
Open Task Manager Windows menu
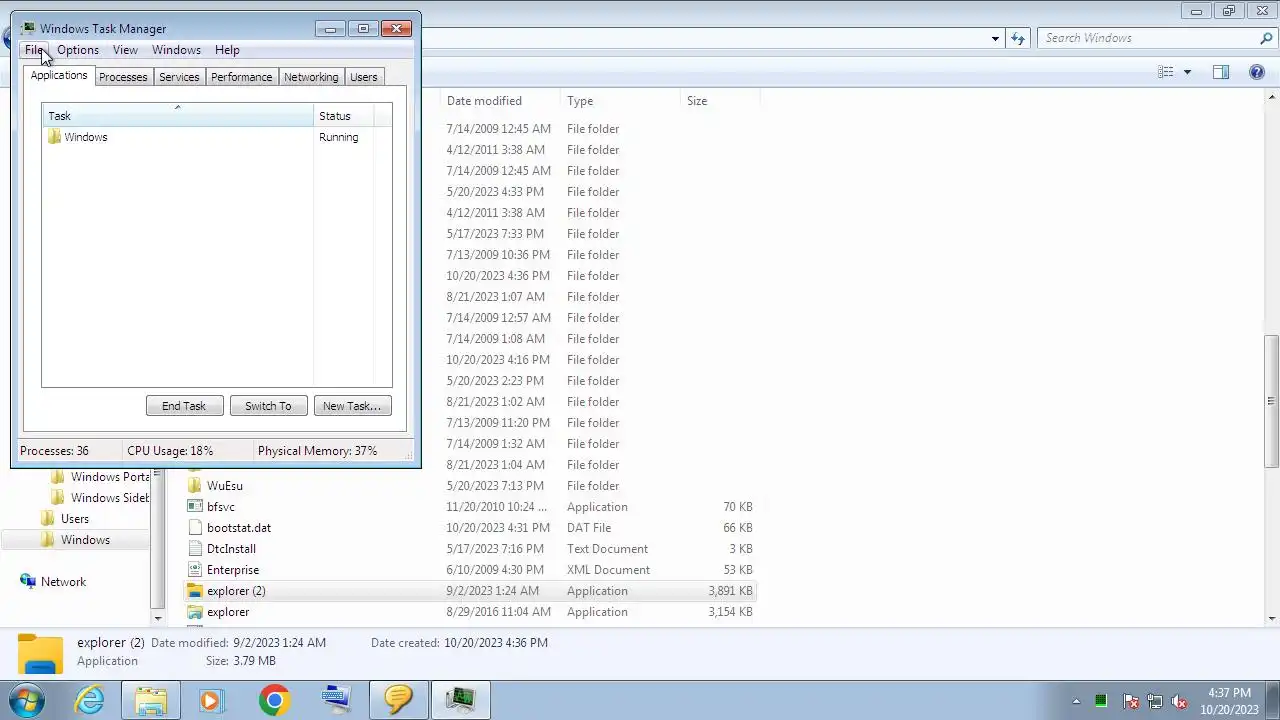tap(176, 50)
